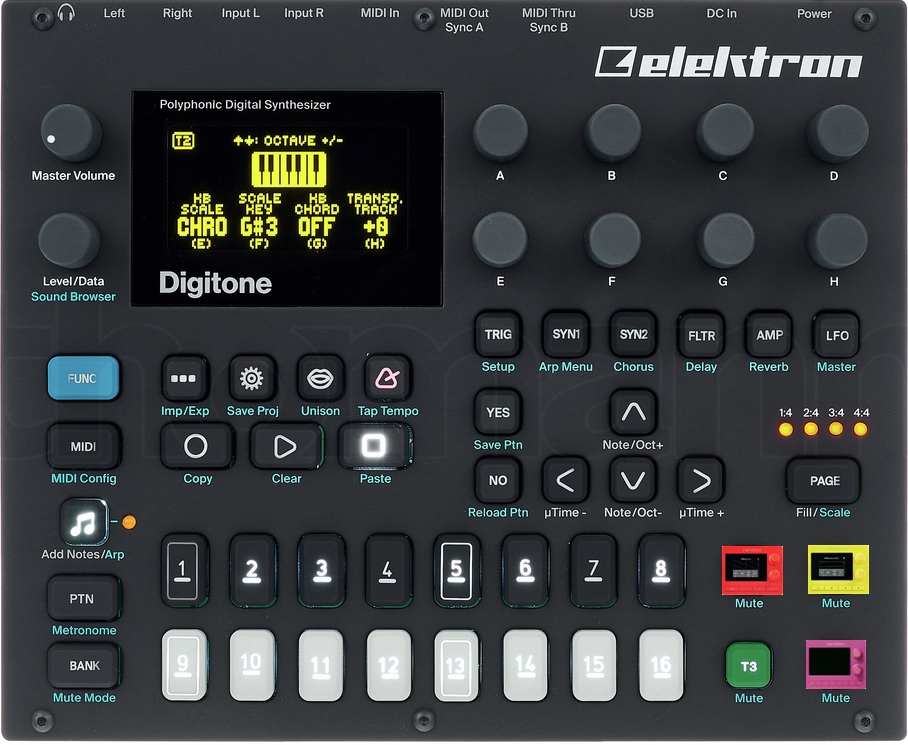Toggle sequencer trig key 1
908x745 pixels.
pos(184,570)
